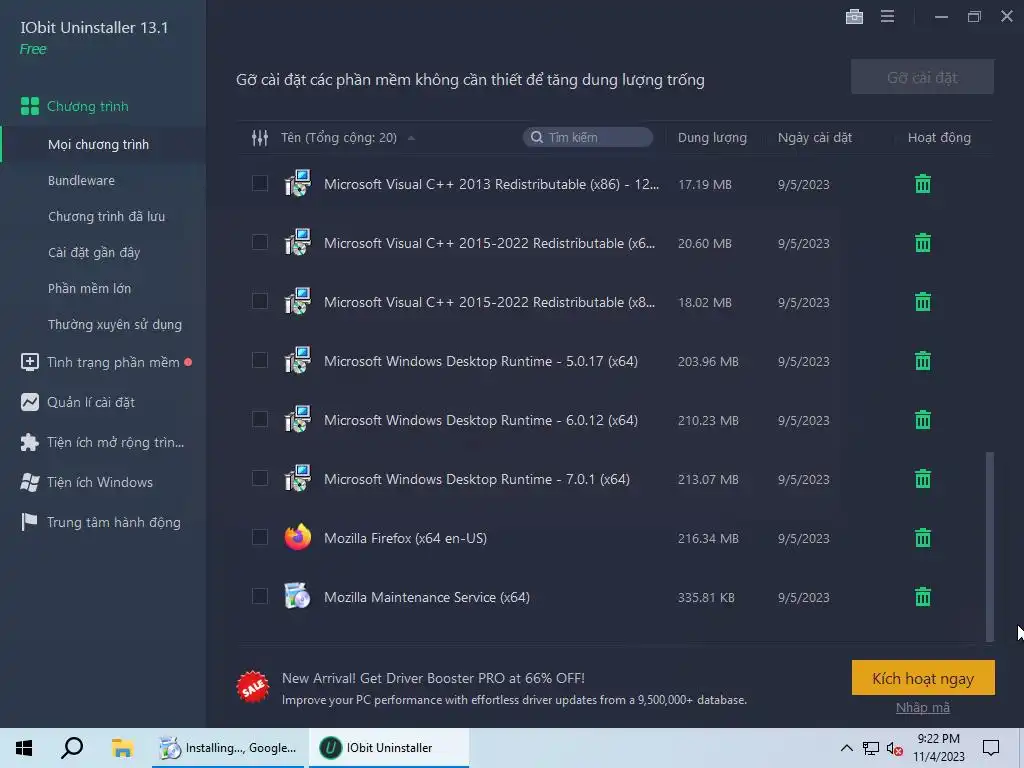Open File Explorer from taskbar
The image size is (1024, 768).
[122, 748]
